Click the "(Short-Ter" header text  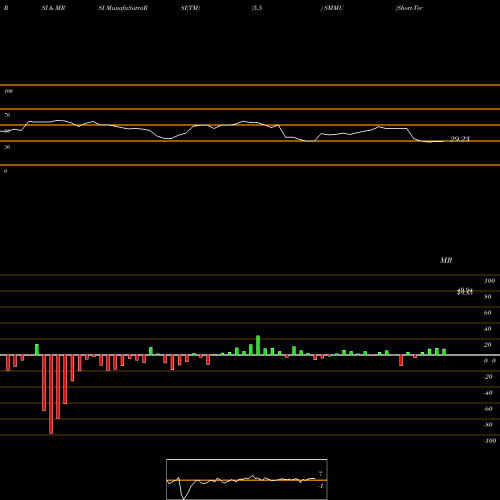coord(409,8)
